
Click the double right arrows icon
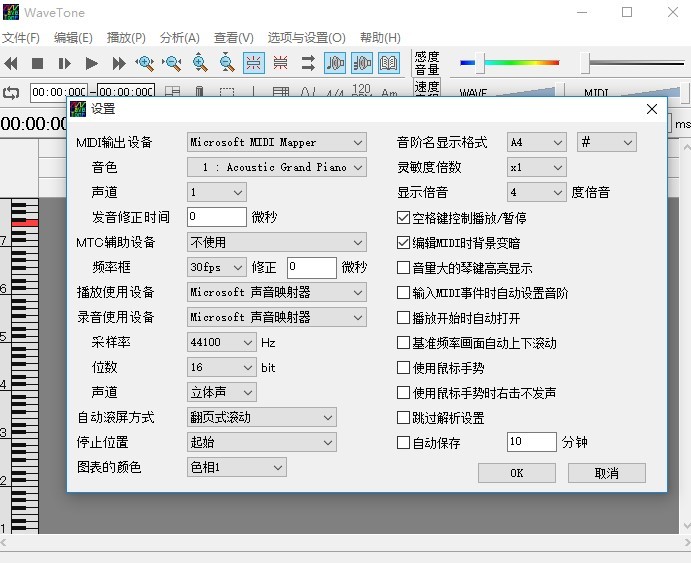click(308, 63)
